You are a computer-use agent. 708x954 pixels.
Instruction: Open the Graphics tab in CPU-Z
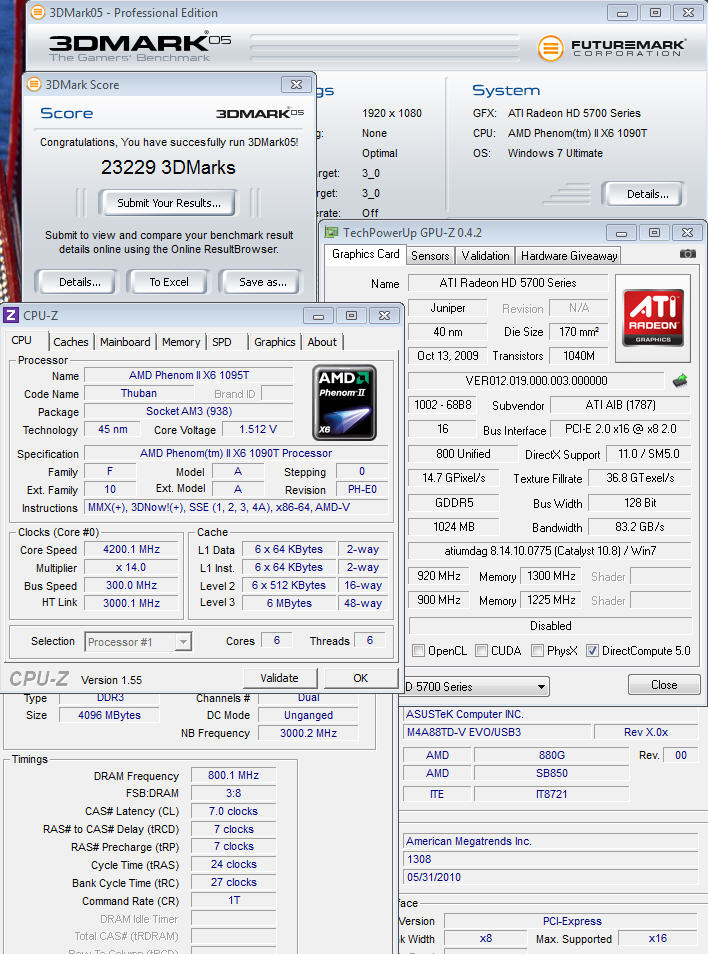(x=274, y=342)
